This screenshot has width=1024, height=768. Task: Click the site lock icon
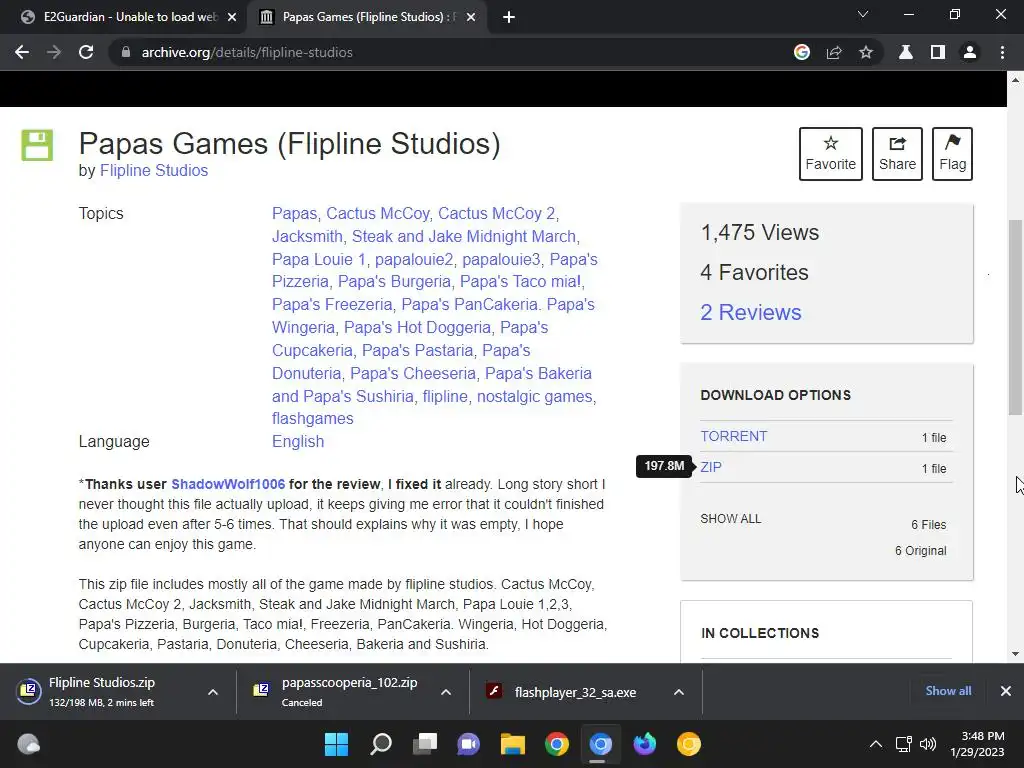pyautogui.click(x=126, y=52)
